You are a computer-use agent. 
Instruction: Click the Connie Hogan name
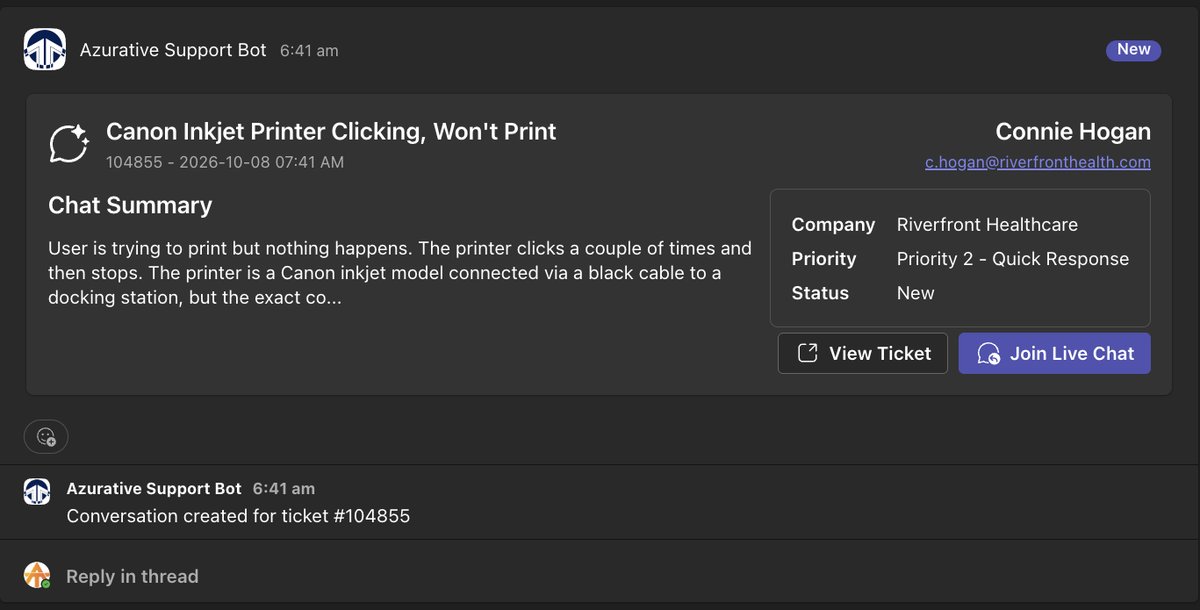(x=1073, y=131)
